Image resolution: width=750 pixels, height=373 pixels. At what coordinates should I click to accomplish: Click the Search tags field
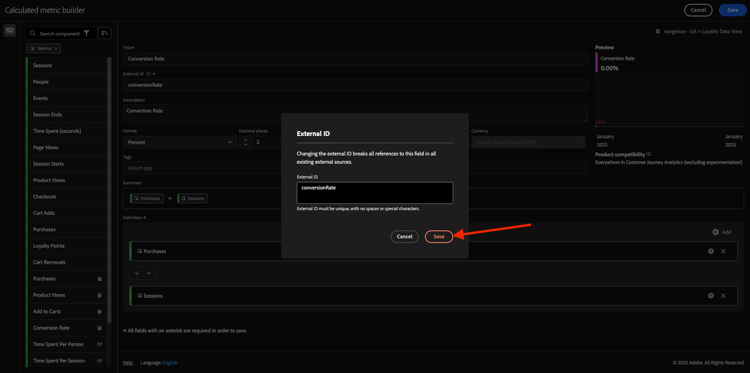(355, 168)
